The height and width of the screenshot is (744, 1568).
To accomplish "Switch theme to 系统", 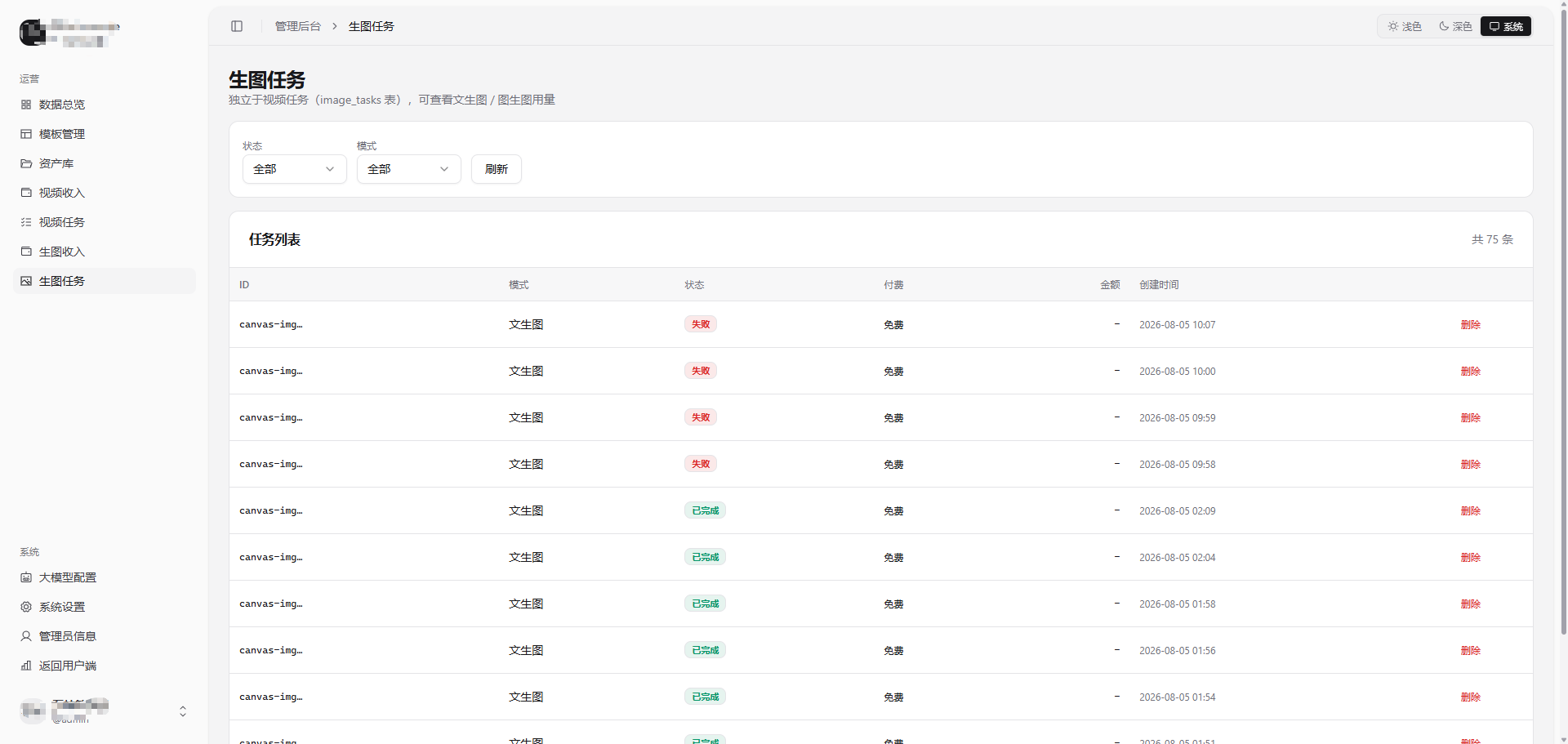I will coord(1506,26).
